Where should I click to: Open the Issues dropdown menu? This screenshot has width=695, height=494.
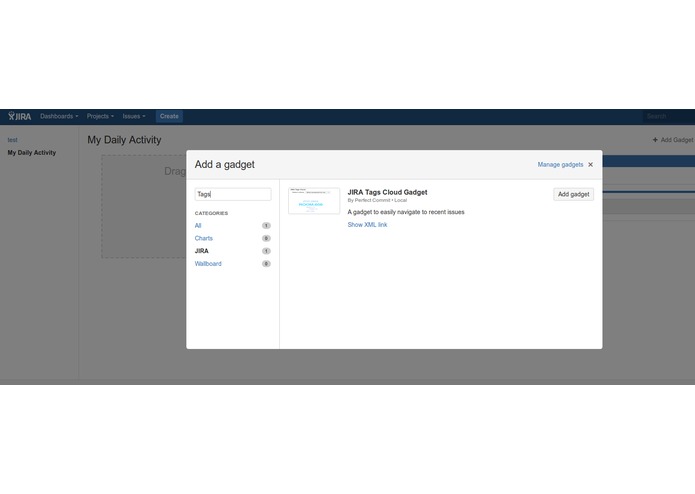click(134, 116)
